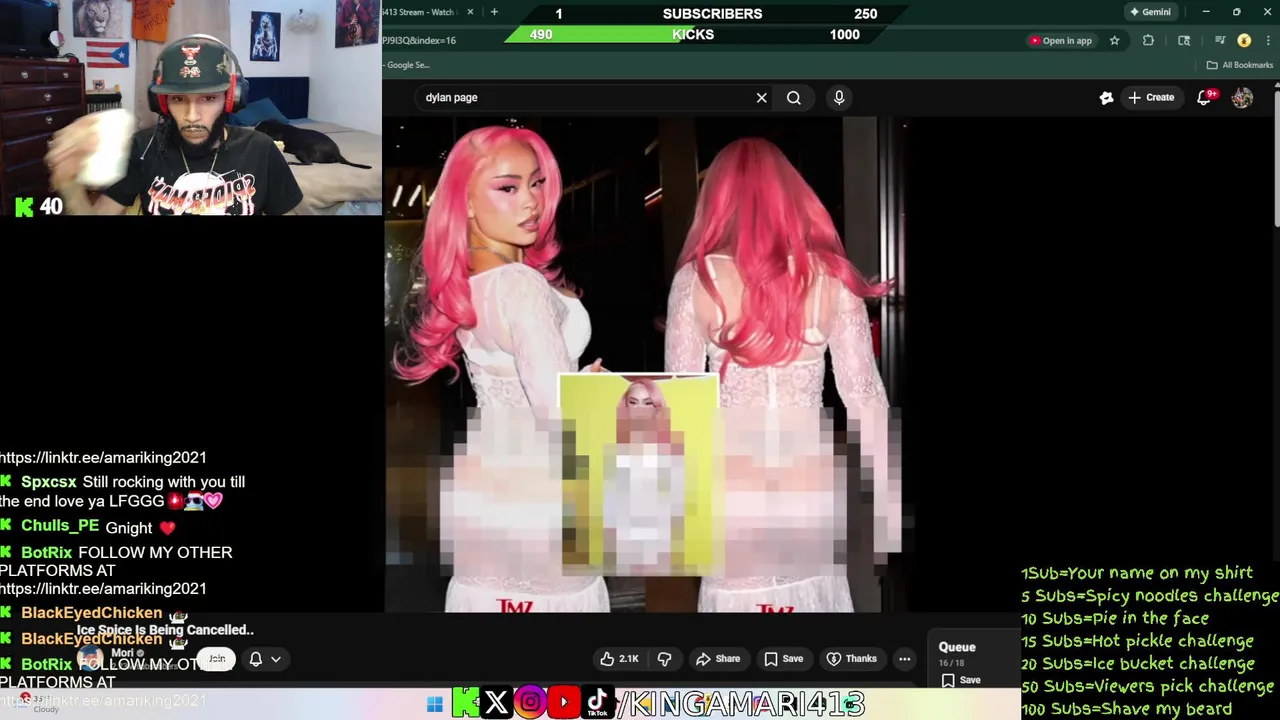This screenshot has height=720, width=1280.
Task: Open Gemini in the Chrome title bar
Action: (1149, 12)
